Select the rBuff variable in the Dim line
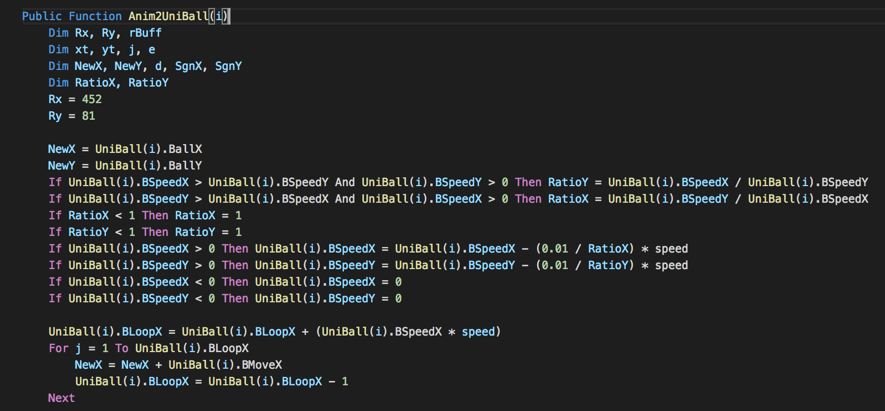This screenshot has height=411, width=885. point(145,33)
